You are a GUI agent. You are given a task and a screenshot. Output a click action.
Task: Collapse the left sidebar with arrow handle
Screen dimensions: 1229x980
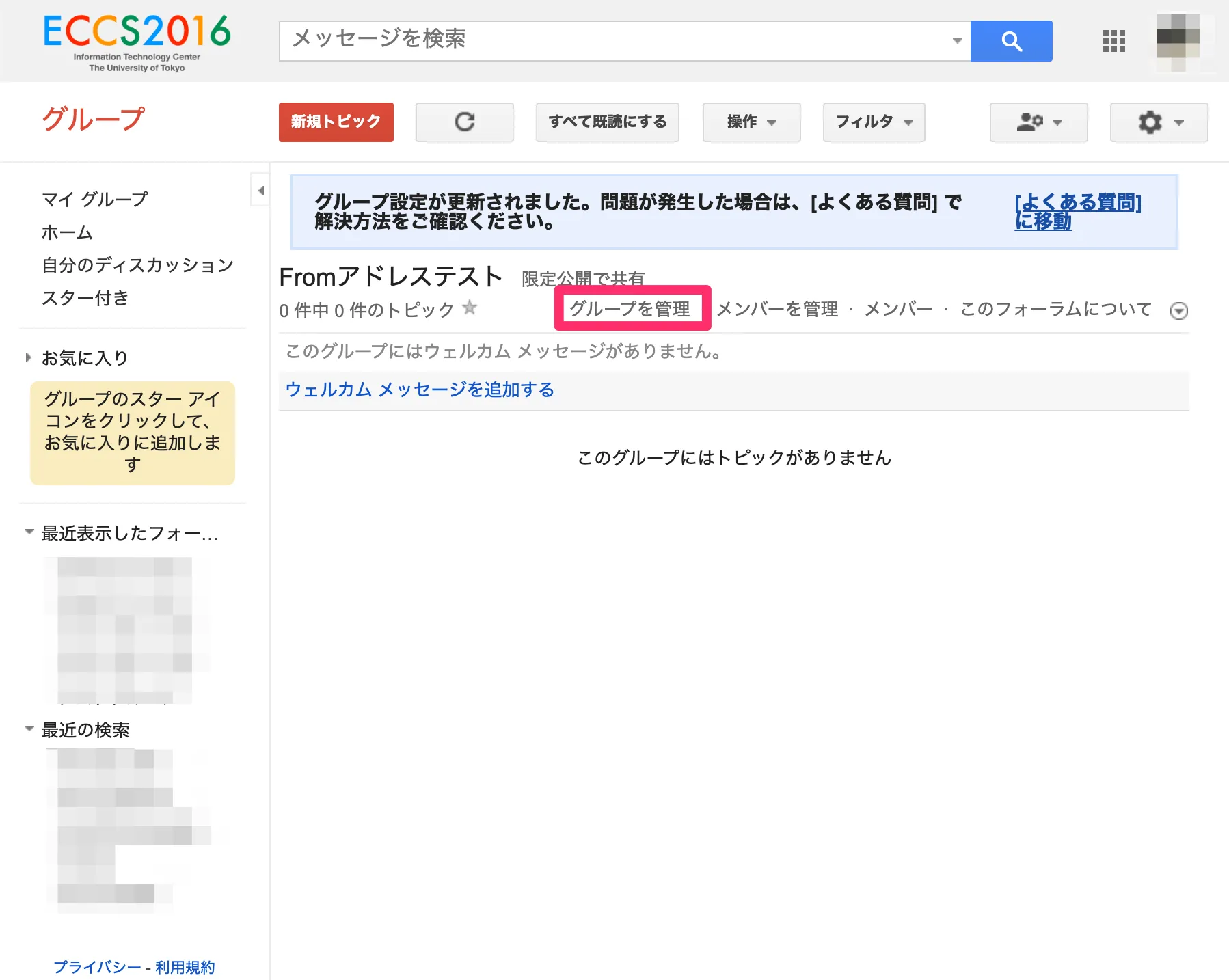coord(260,191)
